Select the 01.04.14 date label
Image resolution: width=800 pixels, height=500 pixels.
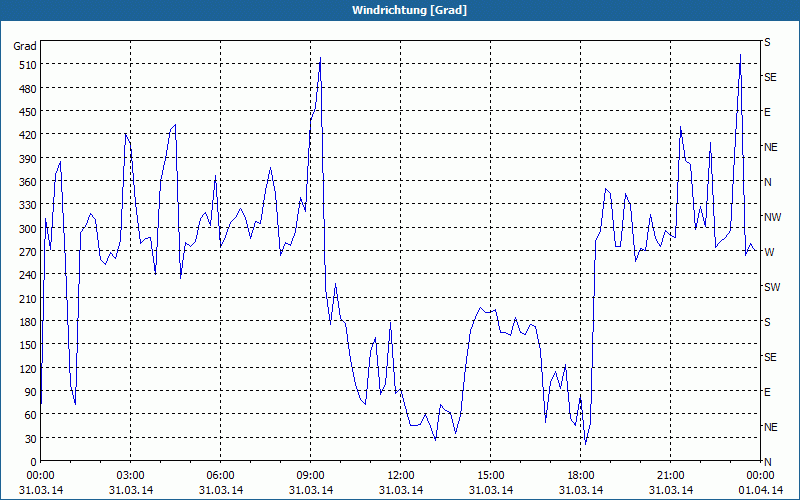pyautogui.click(x=760, y=490)
